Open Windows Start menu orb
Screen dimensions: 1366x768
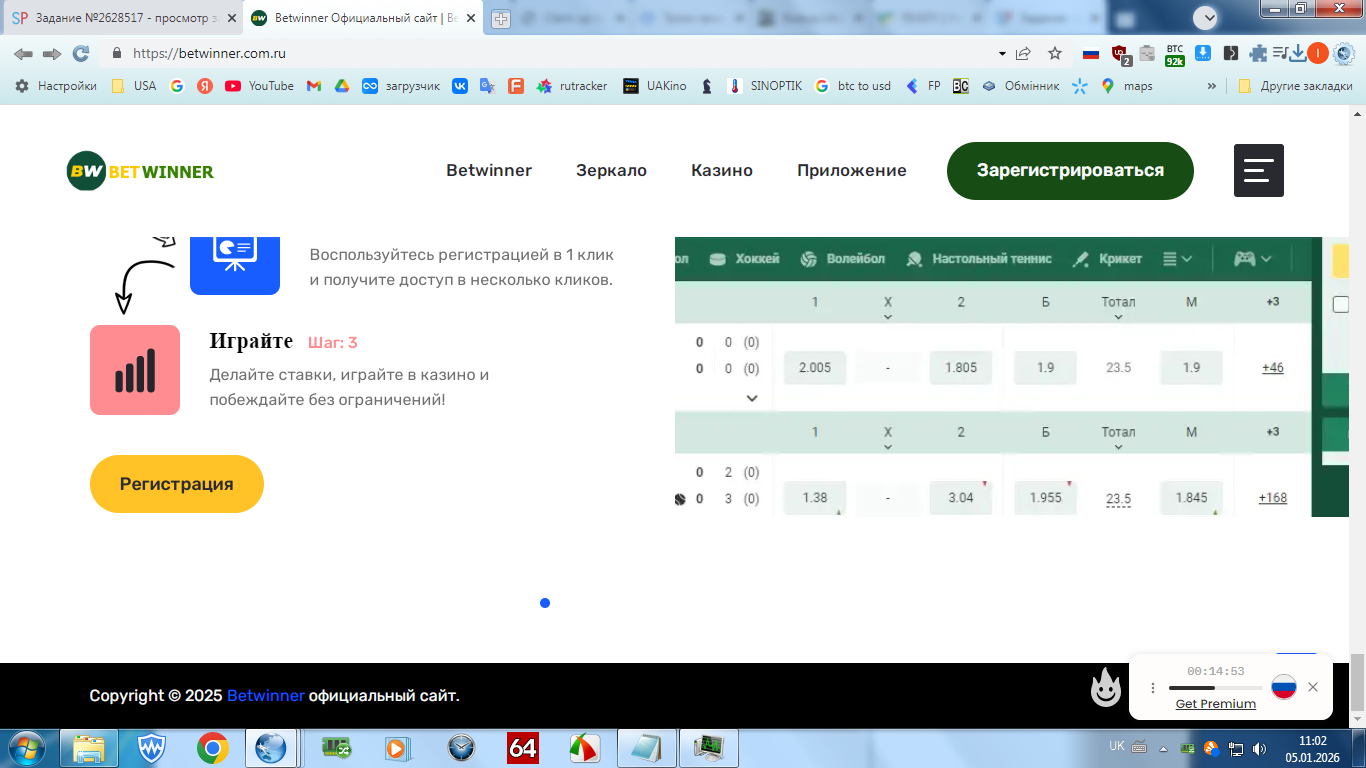tap(26, 747)
